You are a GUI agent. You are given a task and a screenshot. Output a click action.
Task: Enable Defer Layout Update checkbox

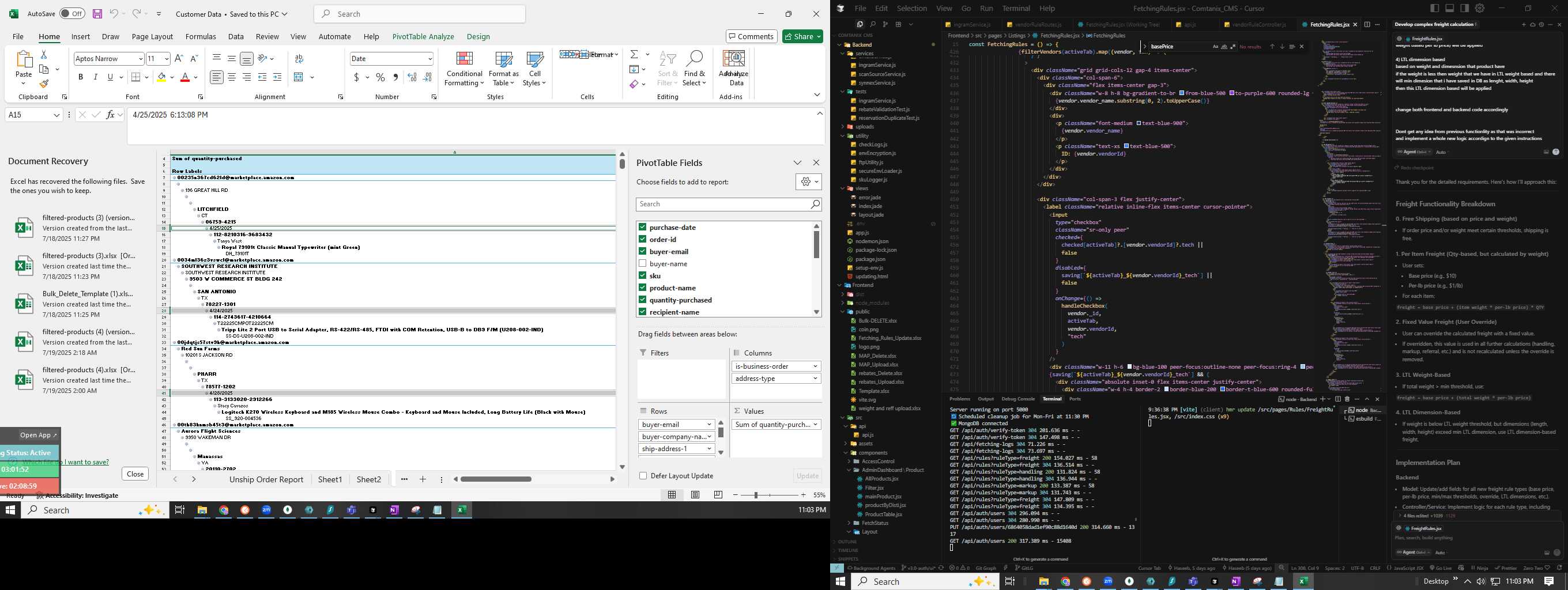(x=643, y=476)
